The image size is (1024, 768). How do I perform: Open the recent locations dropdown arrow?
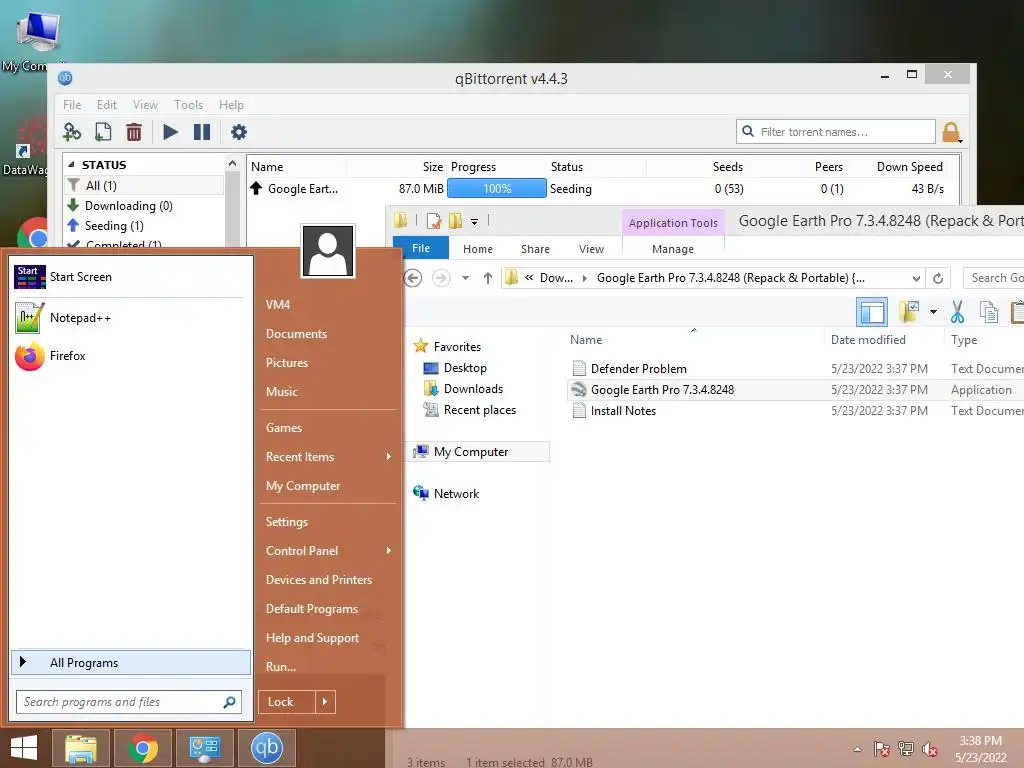(x=466, y=278)
